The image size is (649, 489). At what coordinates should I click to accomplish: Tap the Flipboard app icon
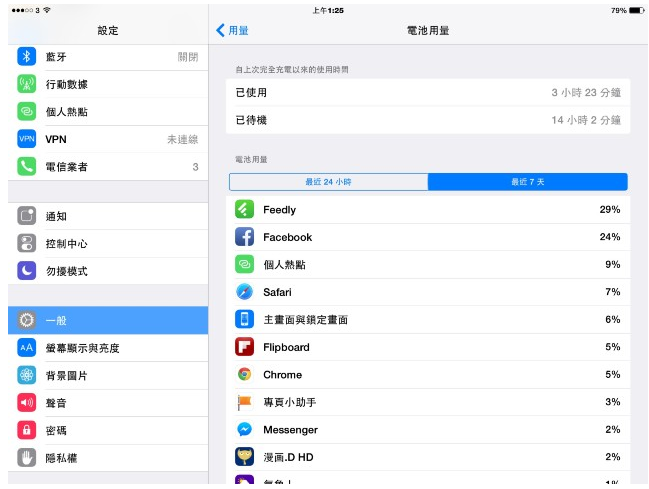(x=244, y=347)
